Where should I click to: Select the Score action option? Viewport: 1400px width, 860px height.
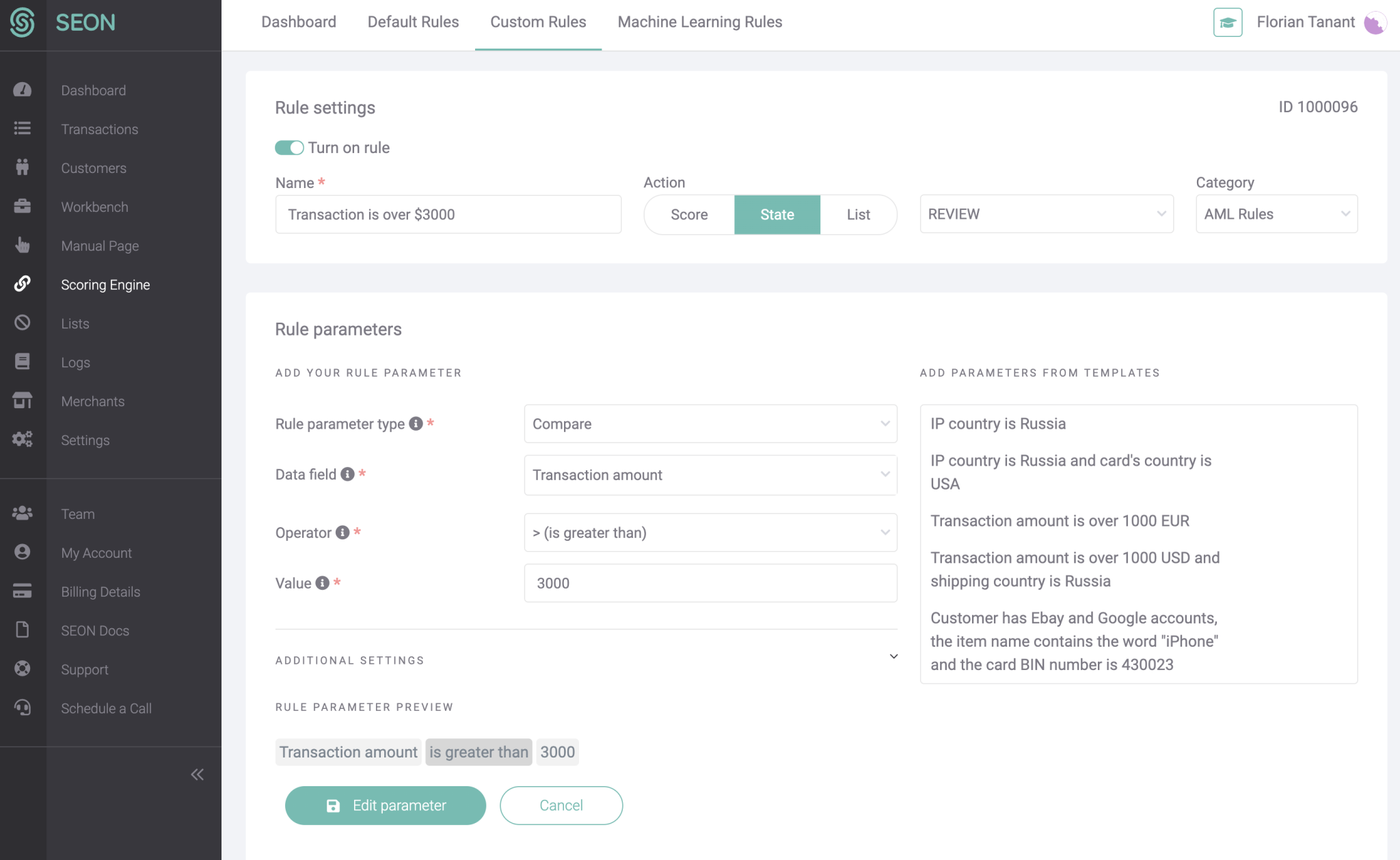point(688,214)
